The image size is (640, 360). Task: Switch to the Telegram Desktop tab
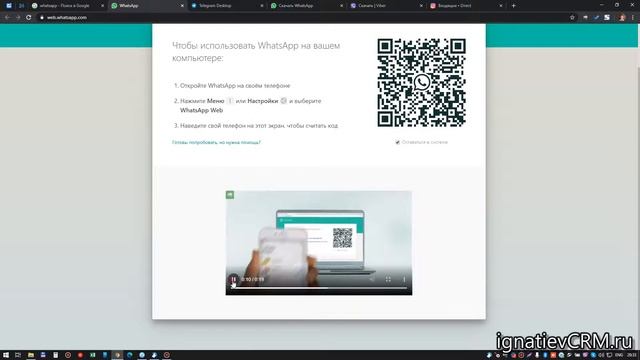pos(227,6)
